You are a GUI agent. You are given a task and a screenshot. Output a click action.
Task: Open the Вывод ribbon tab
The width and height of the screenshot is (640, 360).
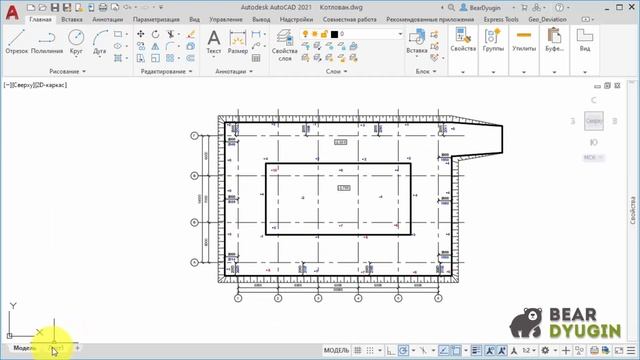click(261, 19)
